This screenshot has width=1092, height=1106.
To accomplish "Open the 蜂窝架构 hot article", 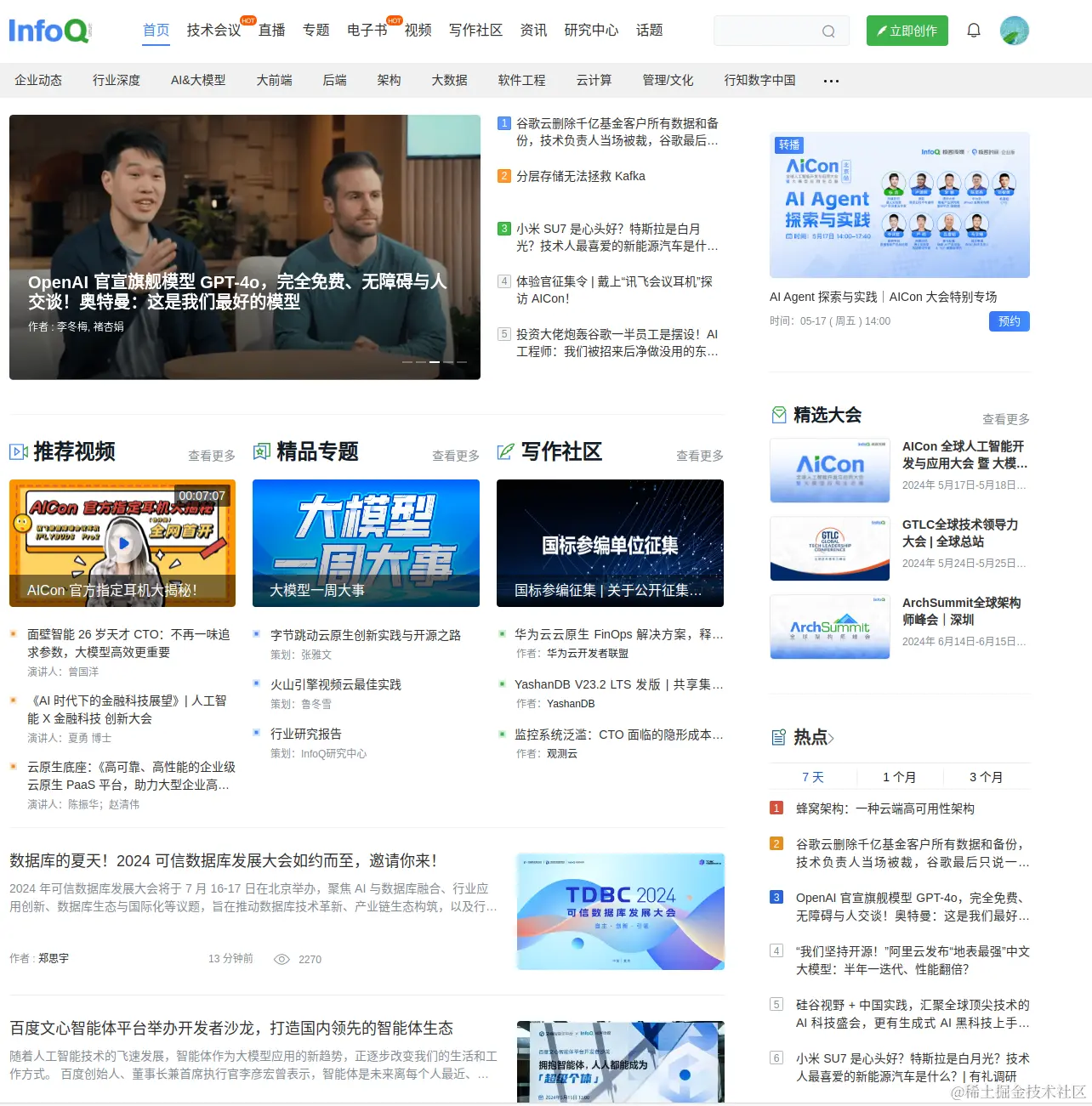I will click(885, 808).
